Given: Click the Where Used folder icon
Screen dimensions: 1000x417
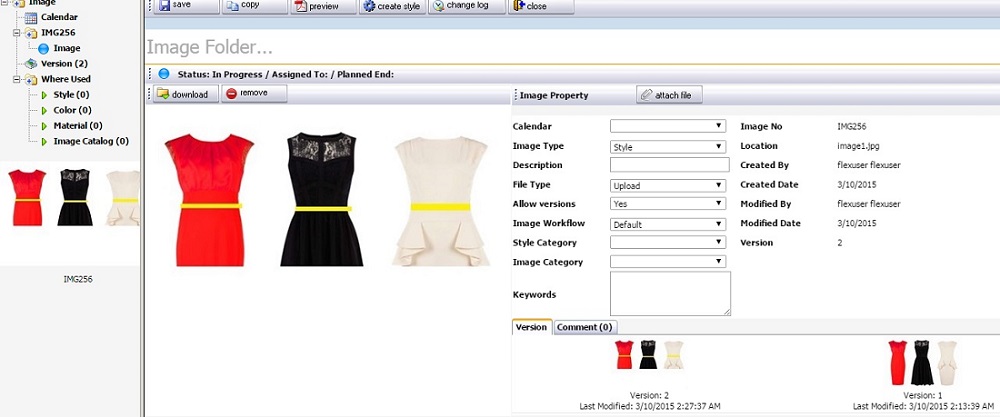Looking at the screenshot, I should point(31,79).
